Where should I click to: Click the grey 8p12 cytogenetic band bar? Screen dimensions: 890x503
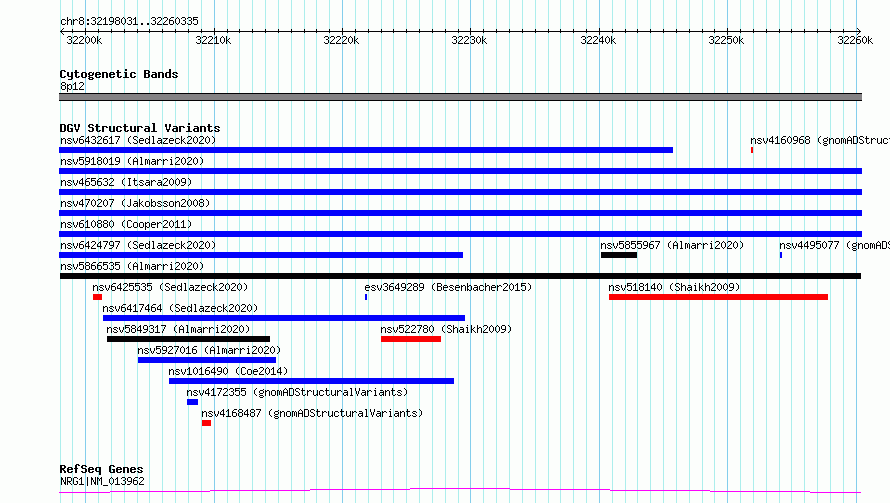(460, 97)
